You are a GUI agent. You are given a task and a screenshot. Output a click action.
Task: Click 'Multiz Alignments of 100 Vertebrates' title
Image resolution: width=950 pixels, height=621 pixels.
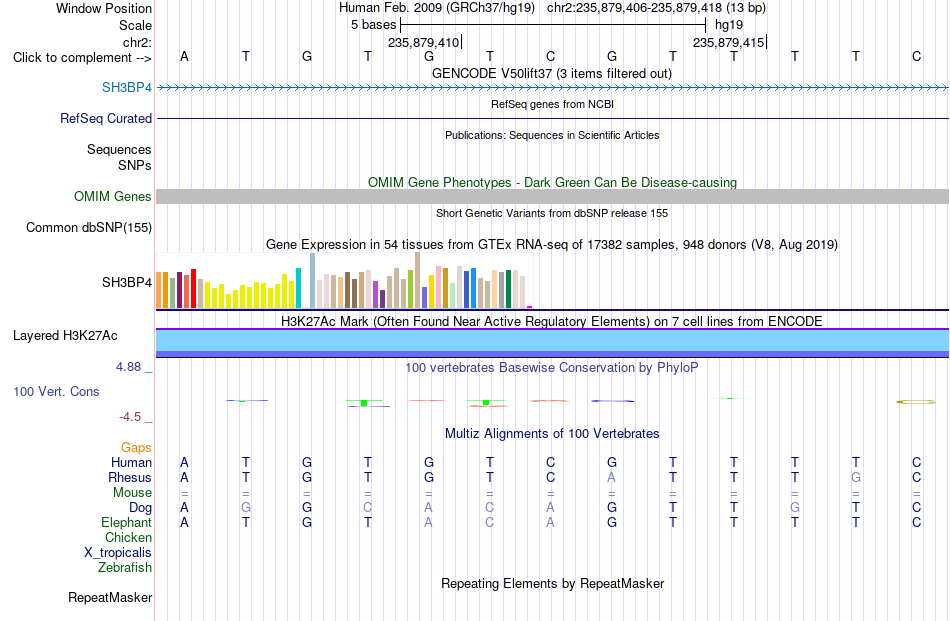tap(552, 433)
